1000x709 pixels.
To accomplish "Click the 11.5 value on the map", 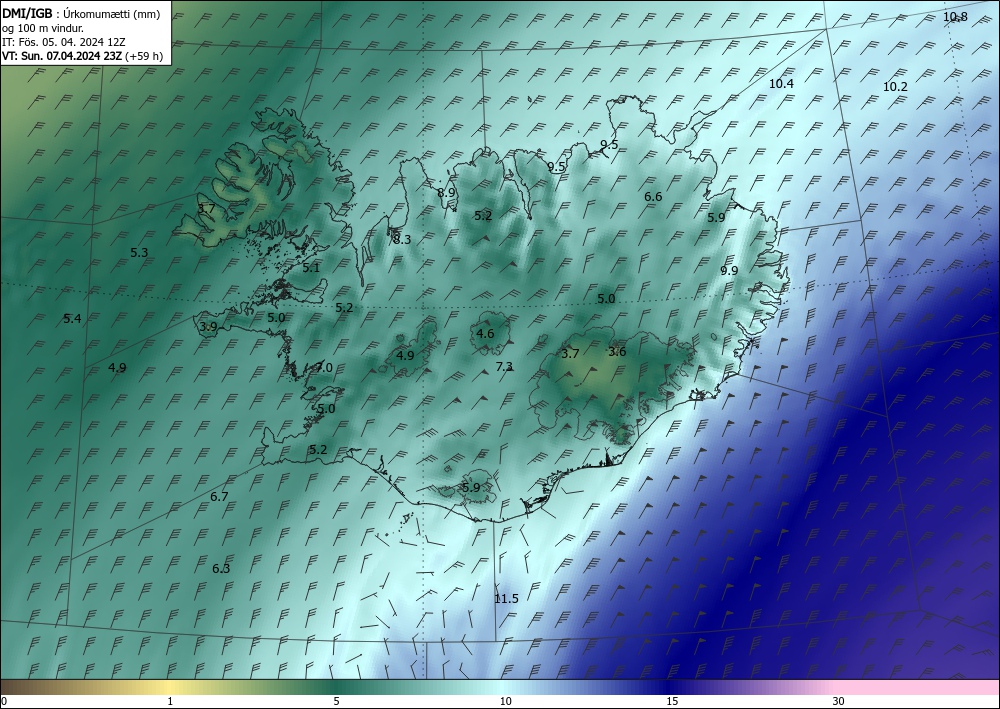I will tap(506, 599).
